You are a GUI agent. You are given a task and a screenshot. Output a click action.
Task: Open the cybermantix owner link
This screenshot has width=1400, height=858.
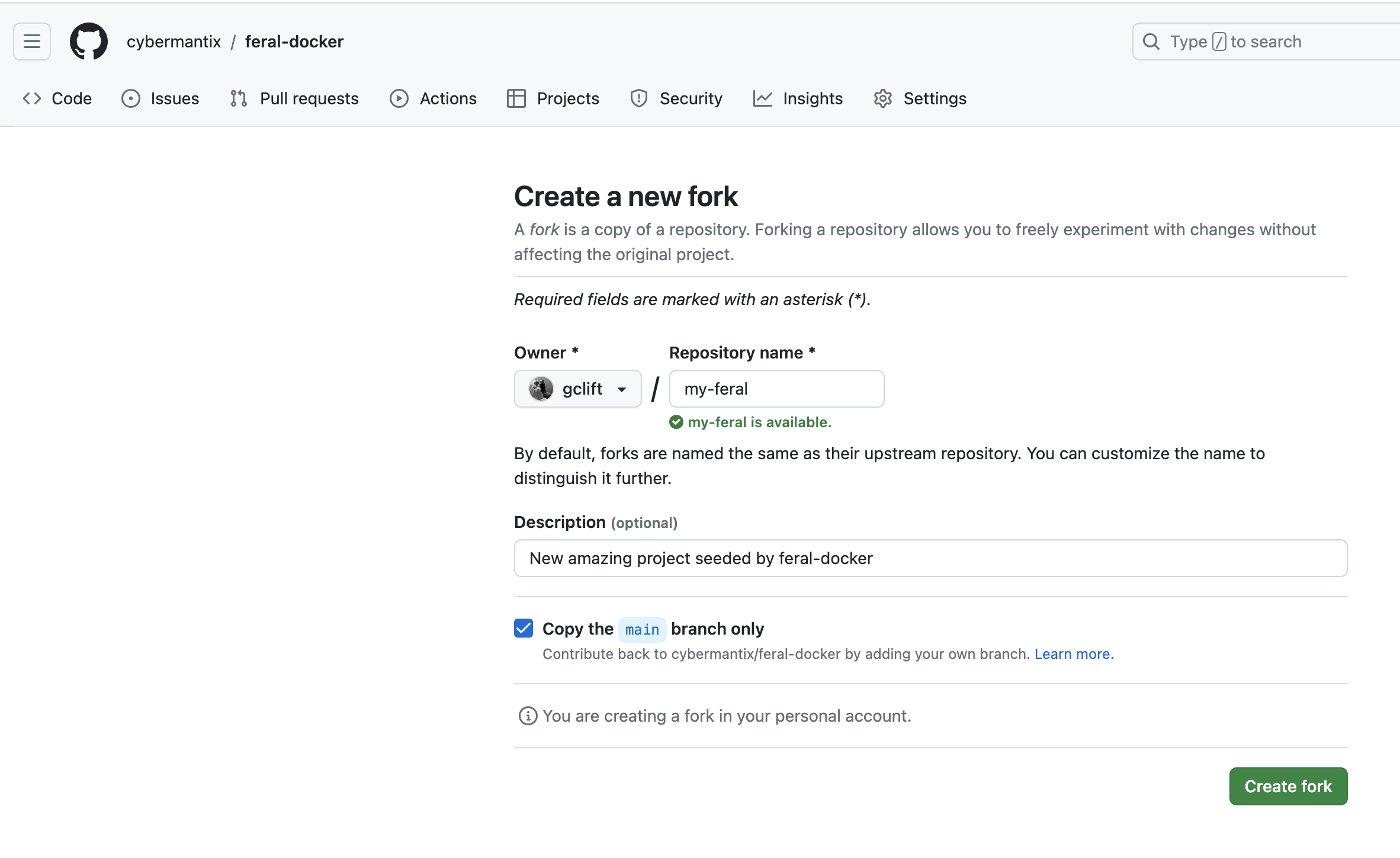[174, 41]
